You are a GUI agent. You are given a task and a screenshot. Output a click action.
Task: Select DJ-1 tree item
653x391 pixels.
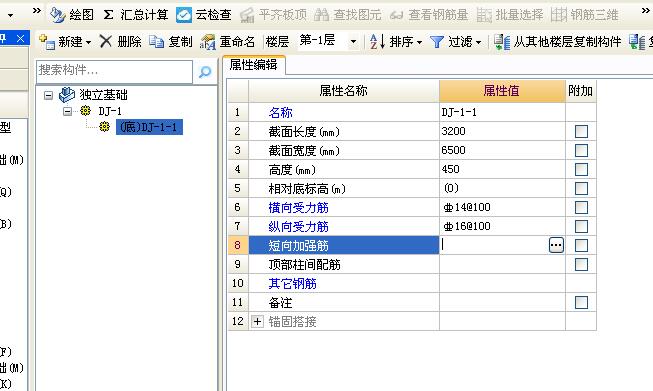(x=110, y=111)
